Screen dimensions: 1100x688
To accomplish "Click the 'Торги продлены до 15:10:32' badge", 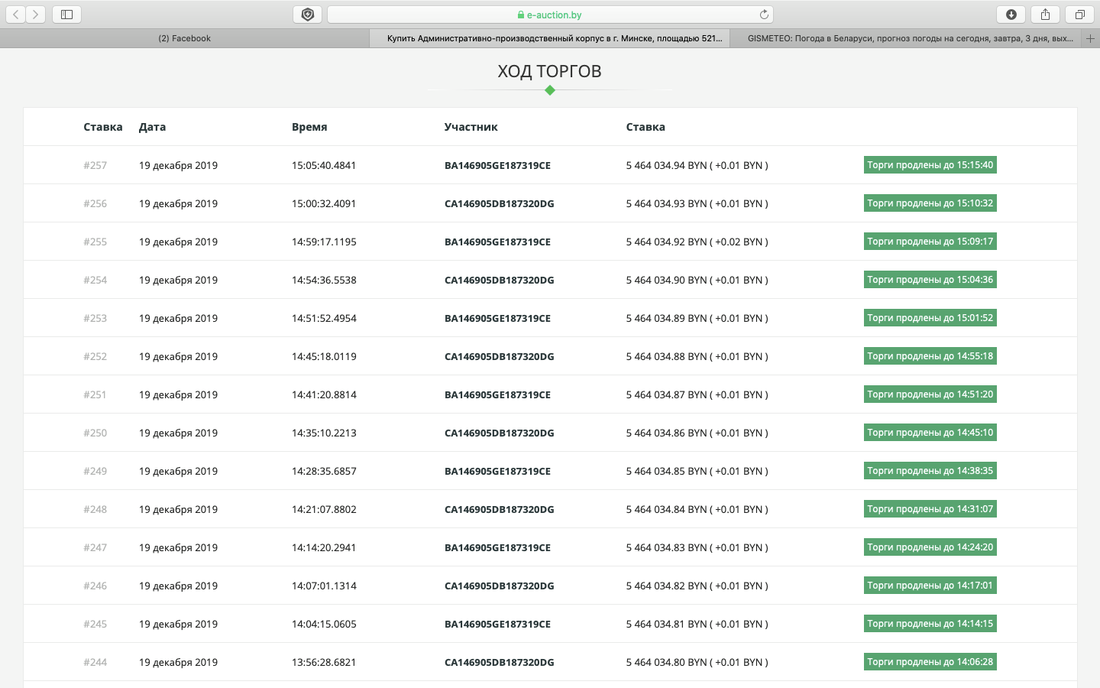I will [x=930, y=203].
